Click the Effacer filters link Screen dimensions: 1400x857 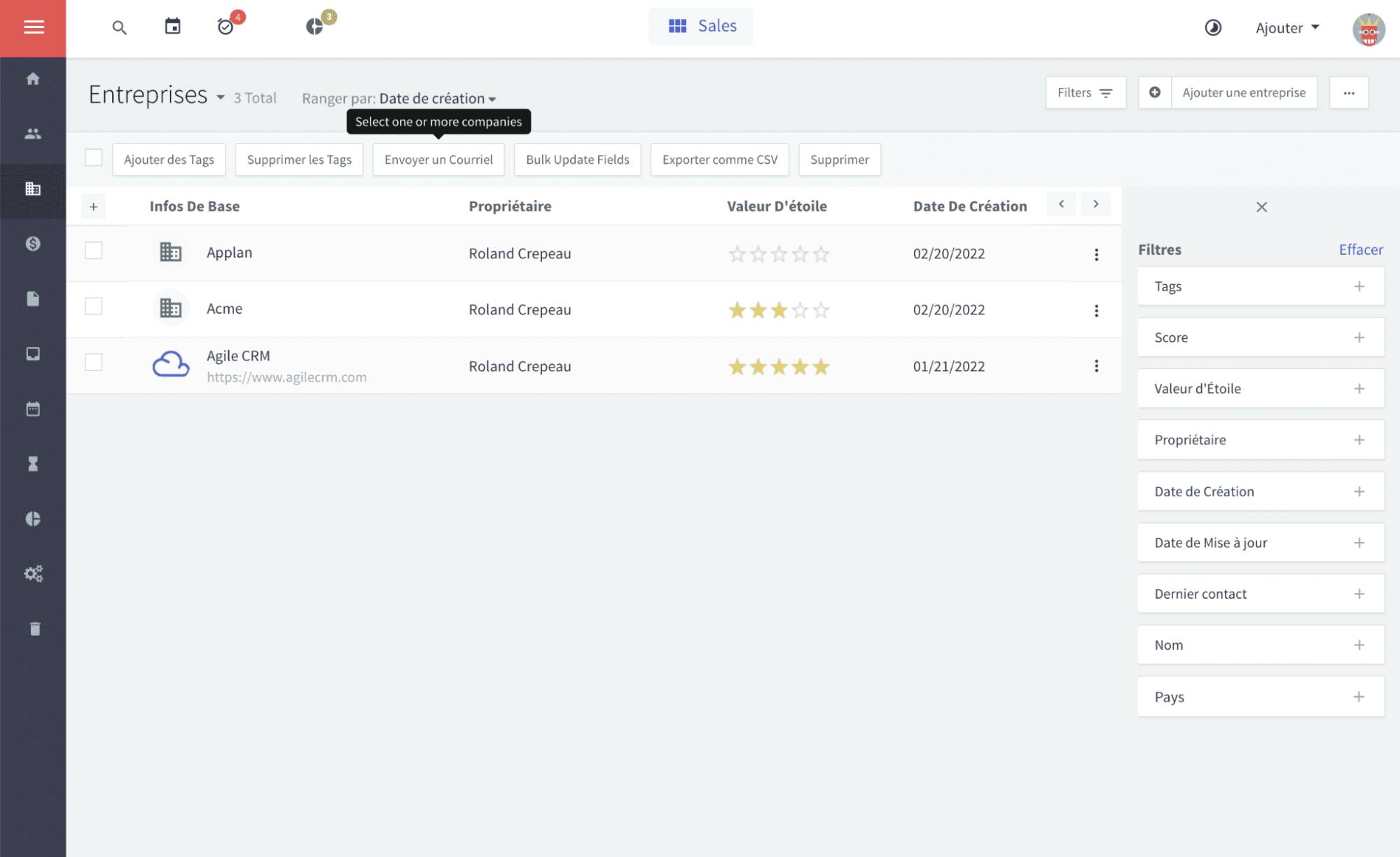pyautogui.click(x=1360, y=250)
